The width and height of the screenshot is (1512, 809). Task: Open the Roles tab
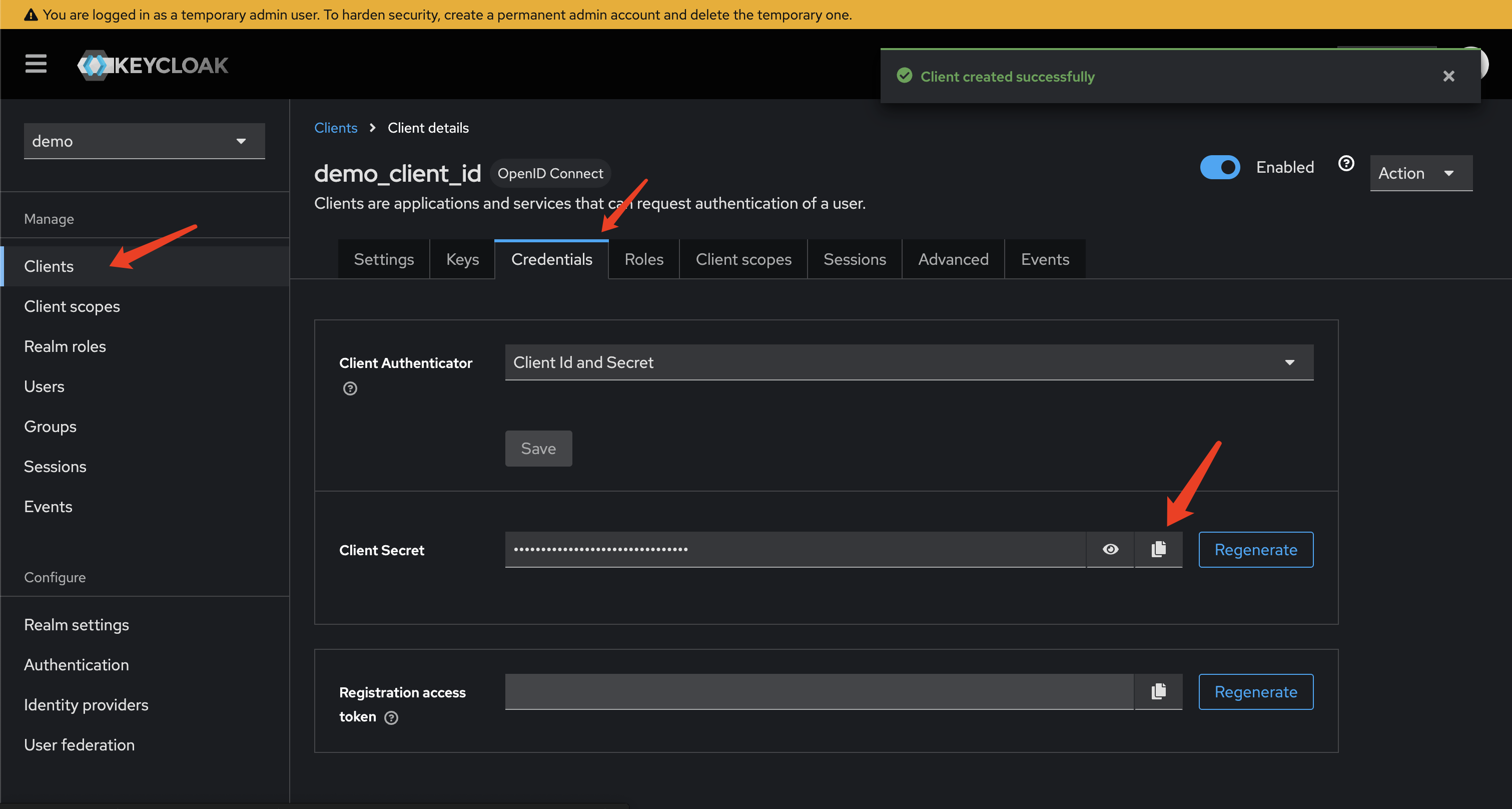[644, 259]
